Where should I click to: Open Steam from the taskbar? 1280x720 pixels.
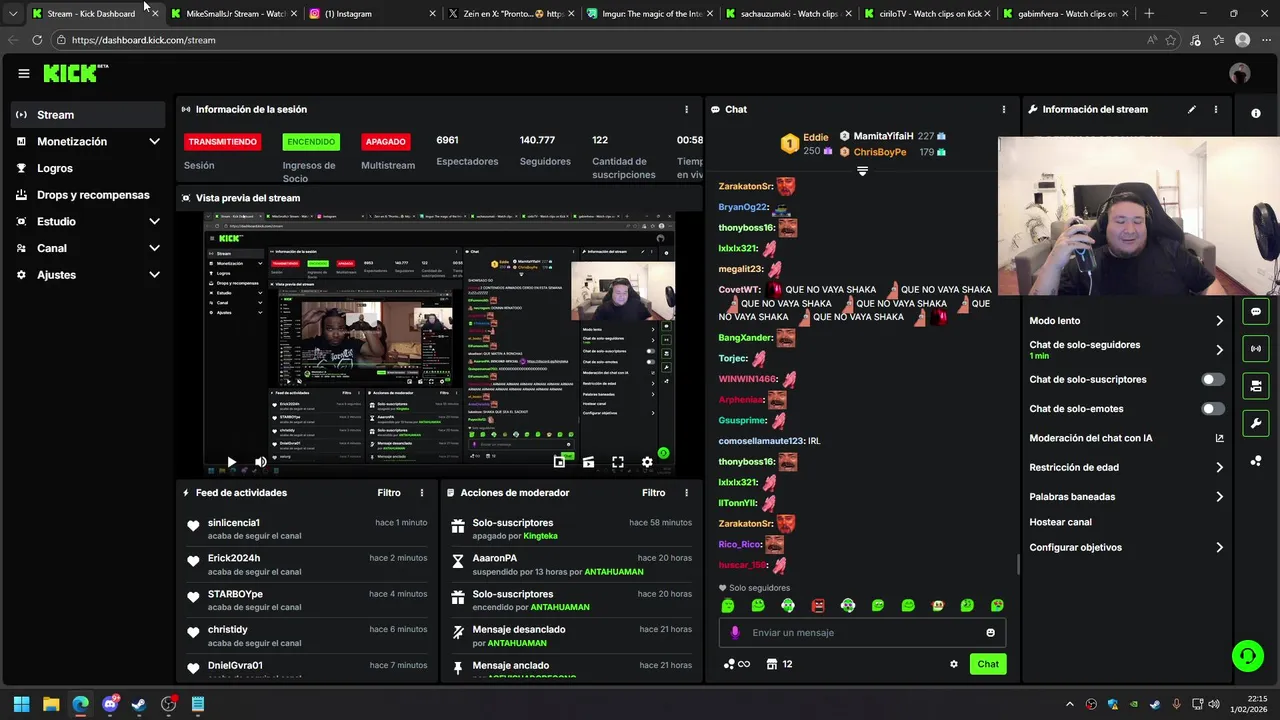point(139,704)
